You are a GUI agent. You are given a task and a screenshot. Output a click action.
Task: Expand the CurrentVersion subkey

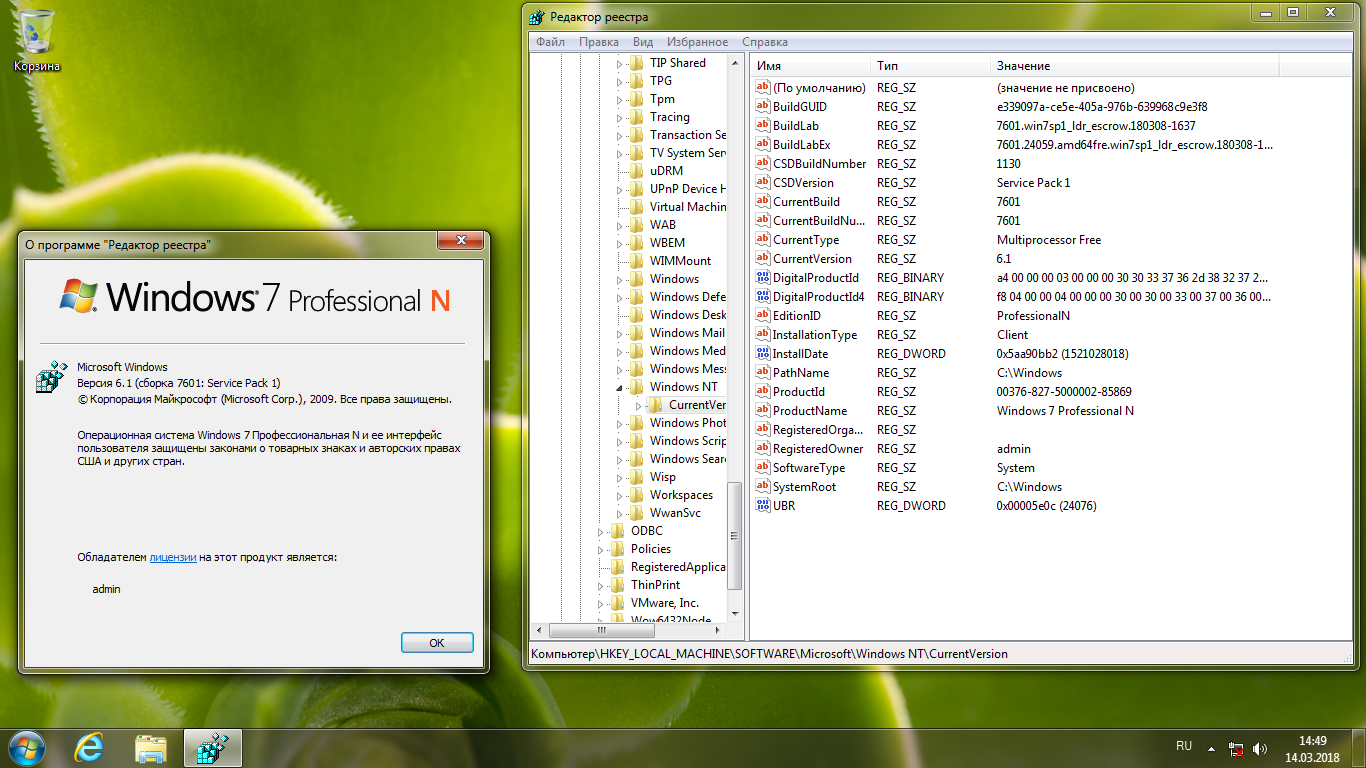click(637, 405)
